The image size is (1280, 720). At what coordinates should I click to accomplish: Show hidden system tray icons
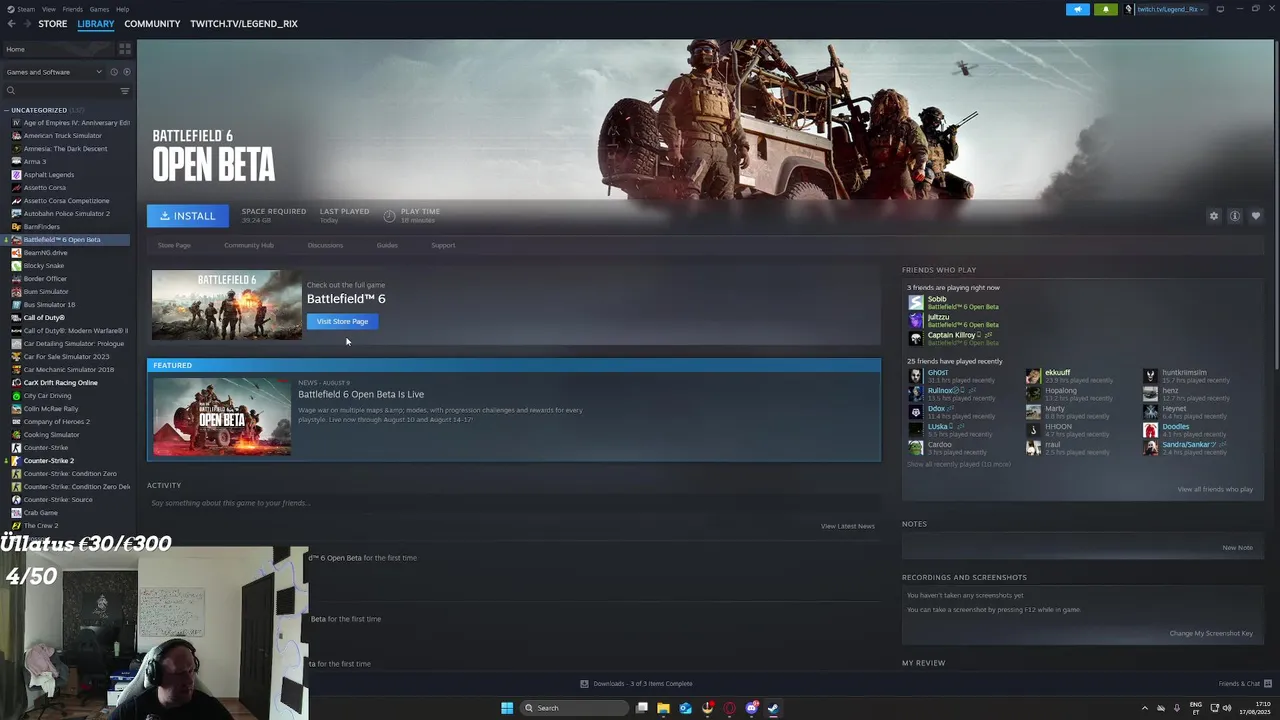point(1145,708)
